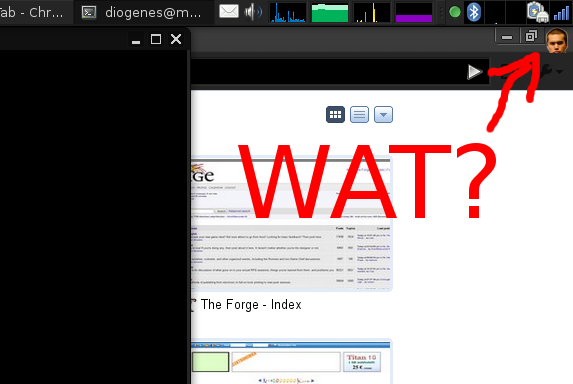Open the mail envelope panel icon
573x384 pixels.
pos(229,12)
